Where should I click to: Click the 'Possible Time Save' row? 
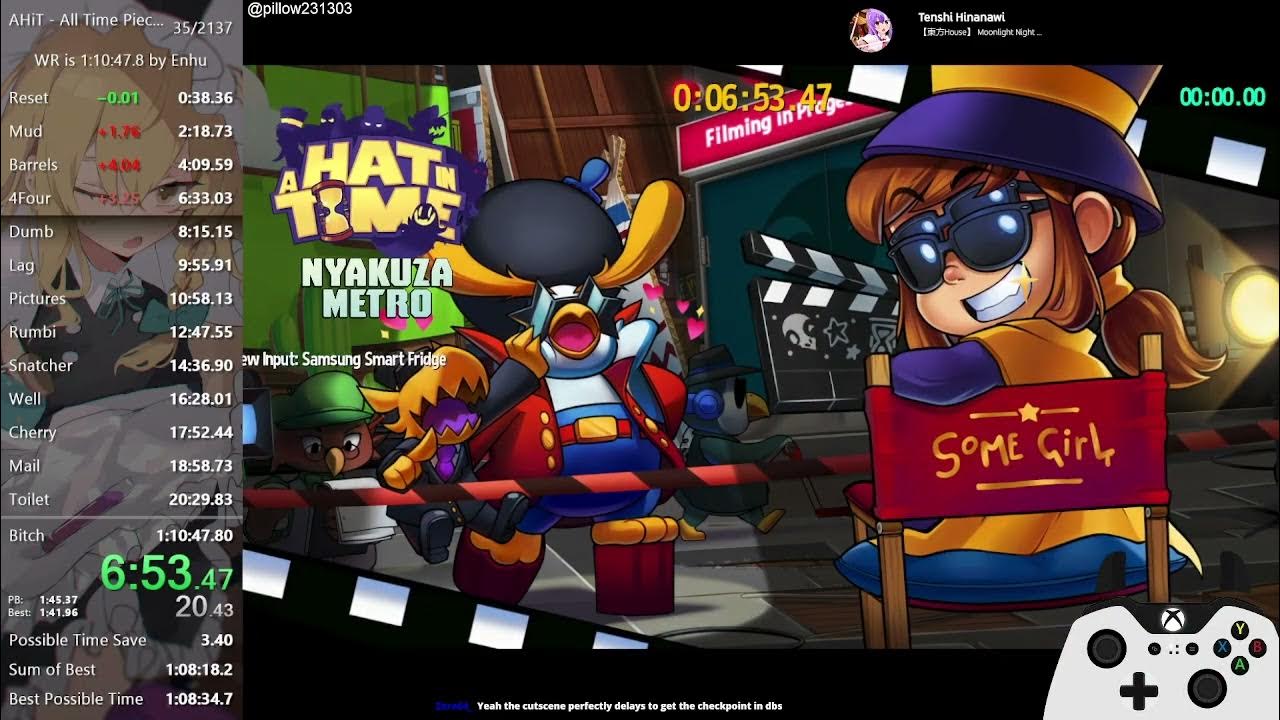(x=121, y=640)
